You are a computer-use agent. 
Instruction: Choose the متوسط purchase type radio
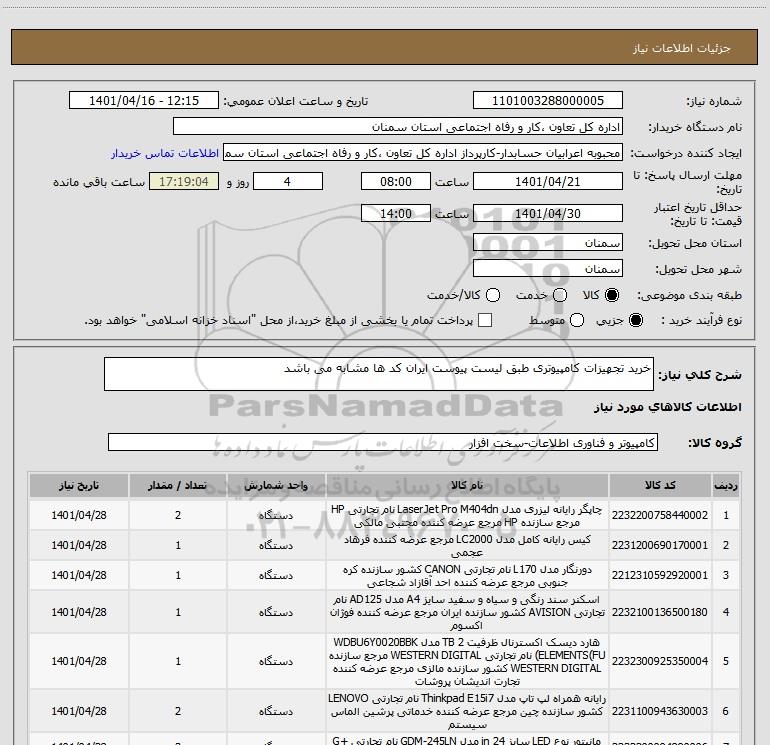(x=577, y=320)
